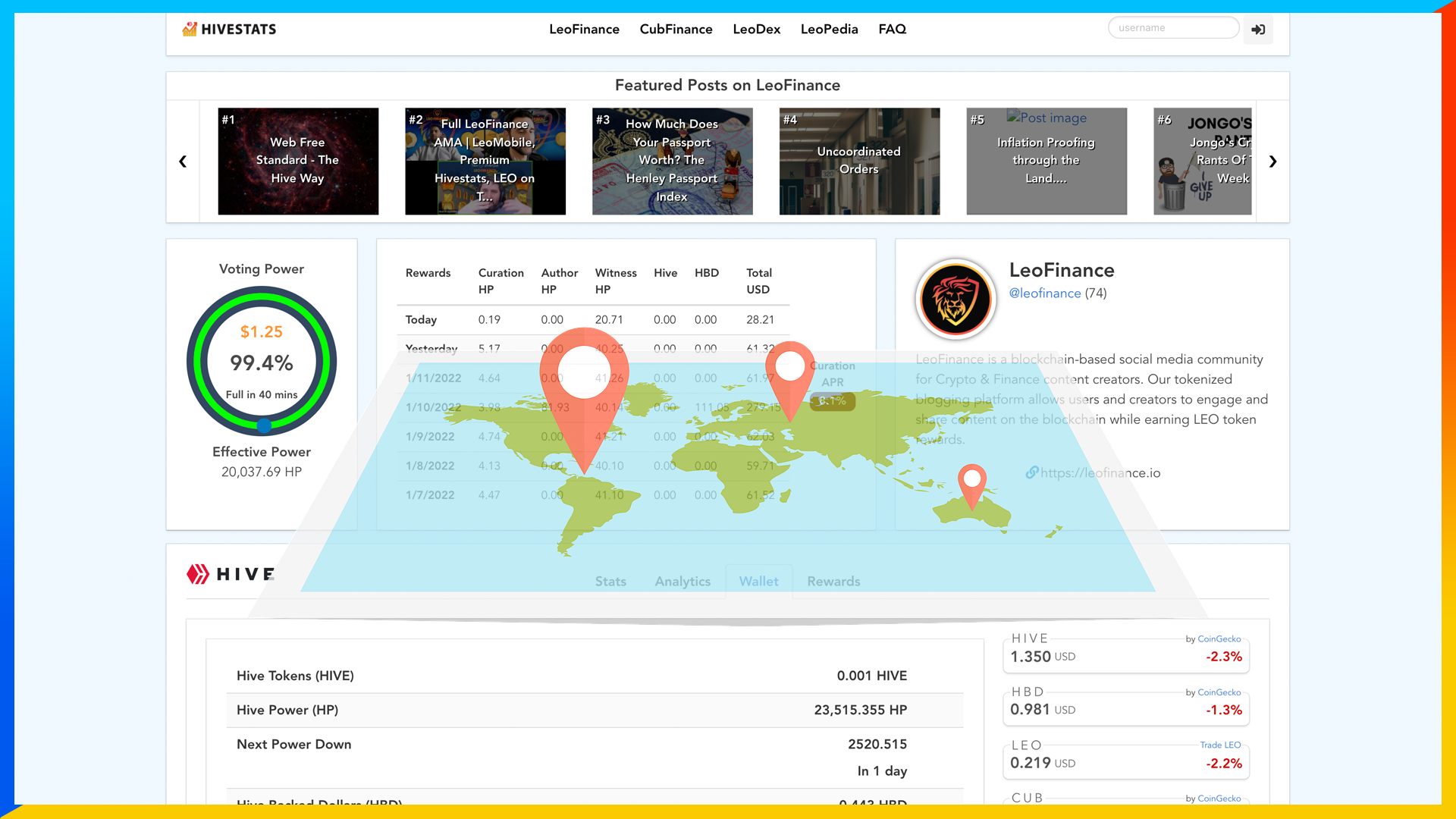Image resolution: width=1456 pixels, height=819 pixels.
Task: Click the LEO 0.219 USD price value
Action: coord(1043,763)
